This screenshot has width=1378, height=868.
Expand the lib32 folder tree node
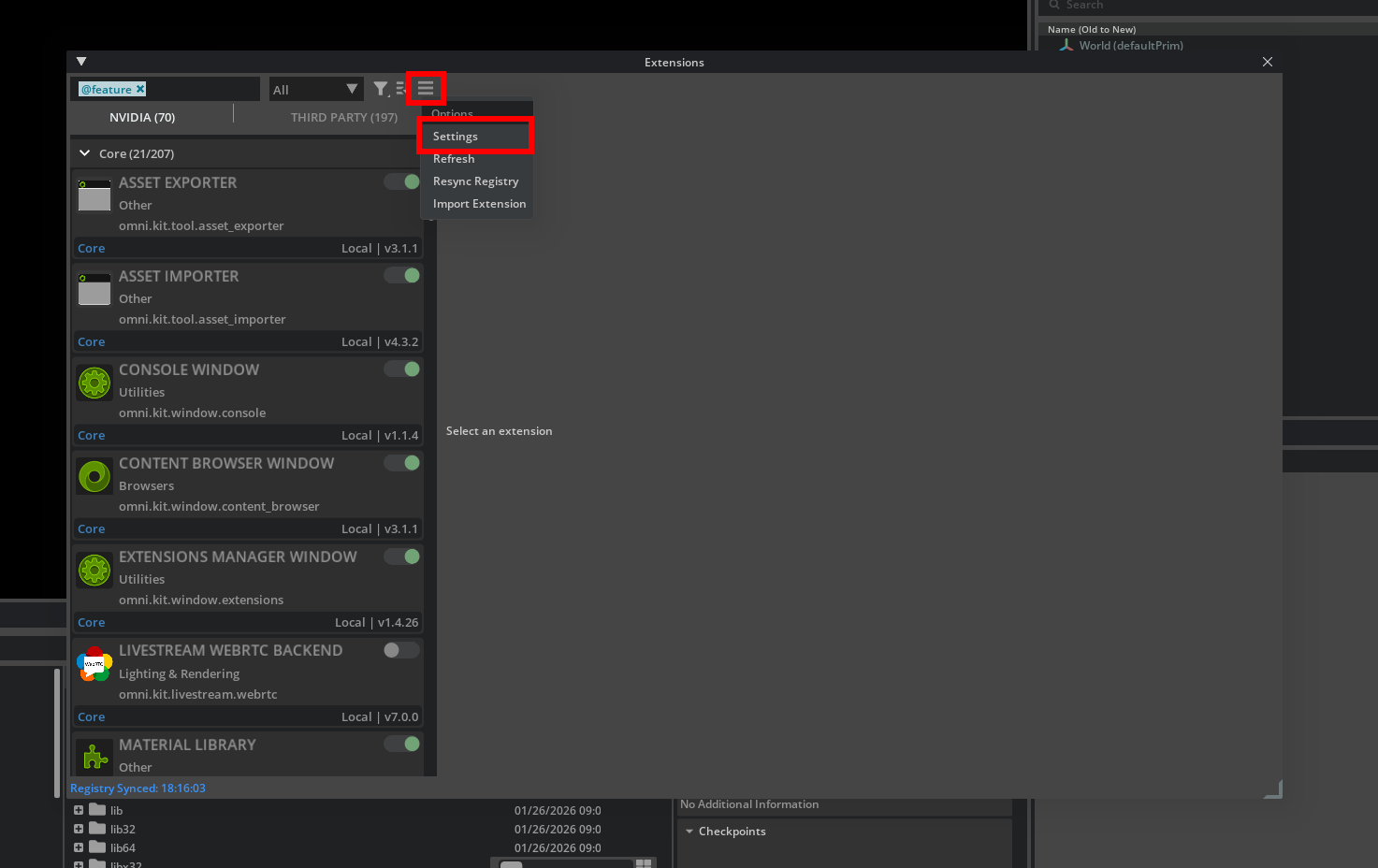[x=79, y=829]
